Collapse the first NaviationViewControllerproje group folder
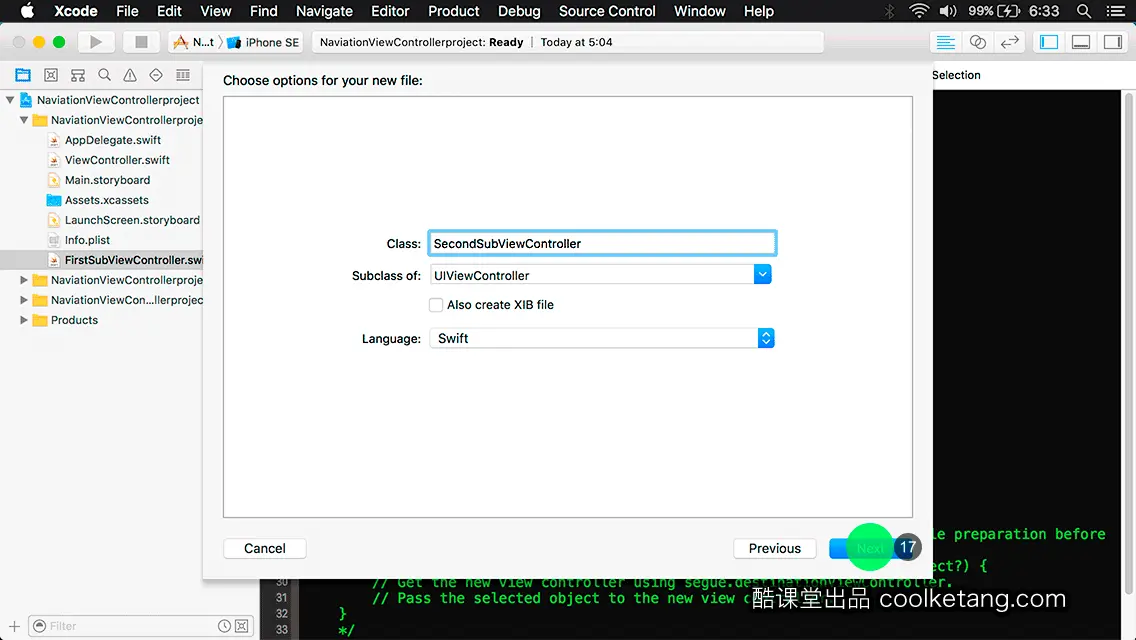 (24, 120)
